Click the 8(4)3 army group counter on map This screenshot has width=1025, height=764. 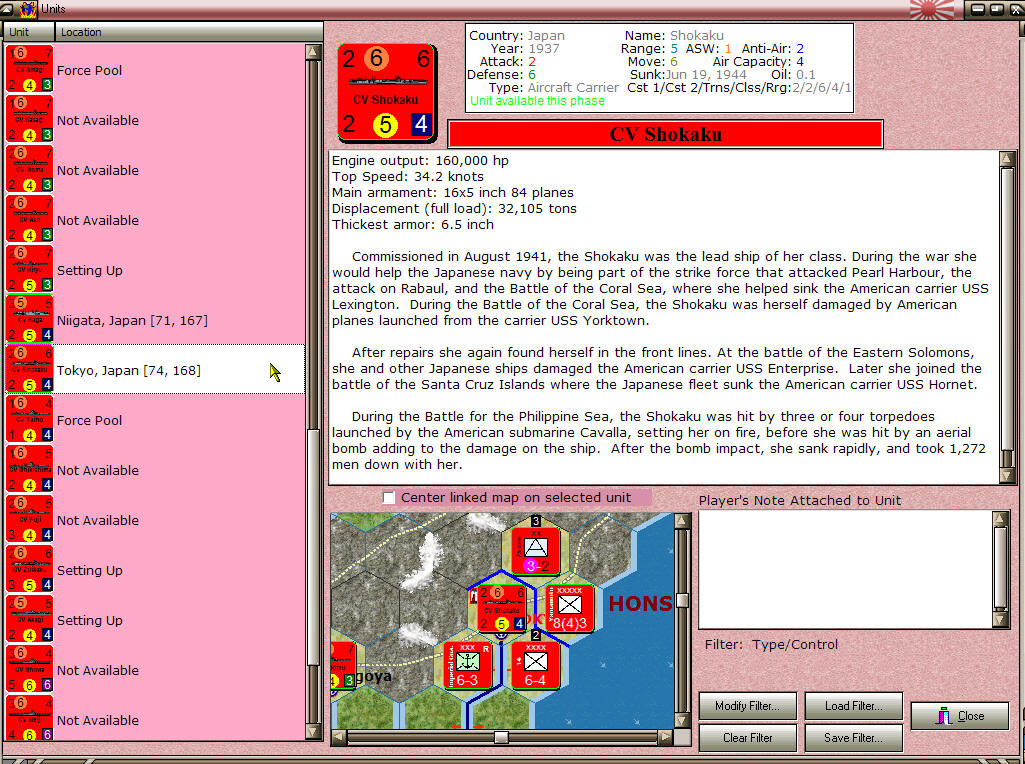[569, 608]
